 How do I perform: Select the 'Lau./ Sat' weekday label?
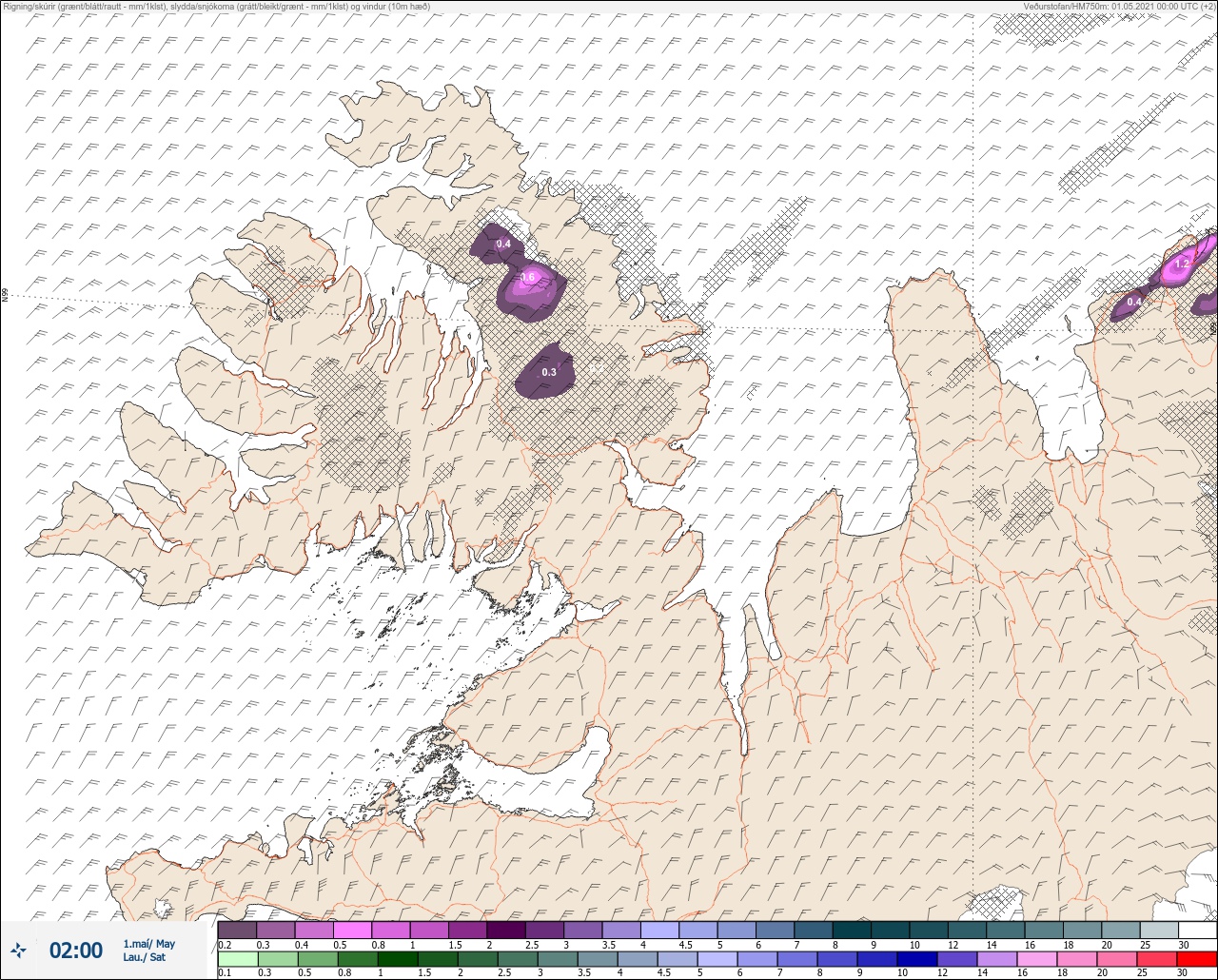click(x=145, y=957)
